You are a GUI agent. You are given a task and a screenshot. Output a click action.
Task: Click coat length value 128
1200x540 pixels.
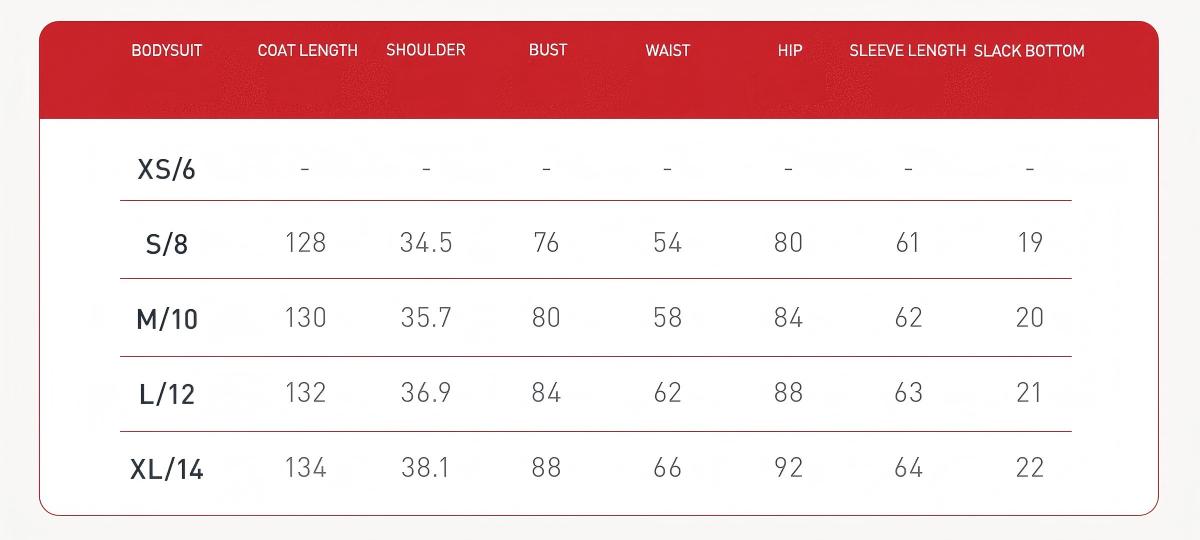pos(305,242)
